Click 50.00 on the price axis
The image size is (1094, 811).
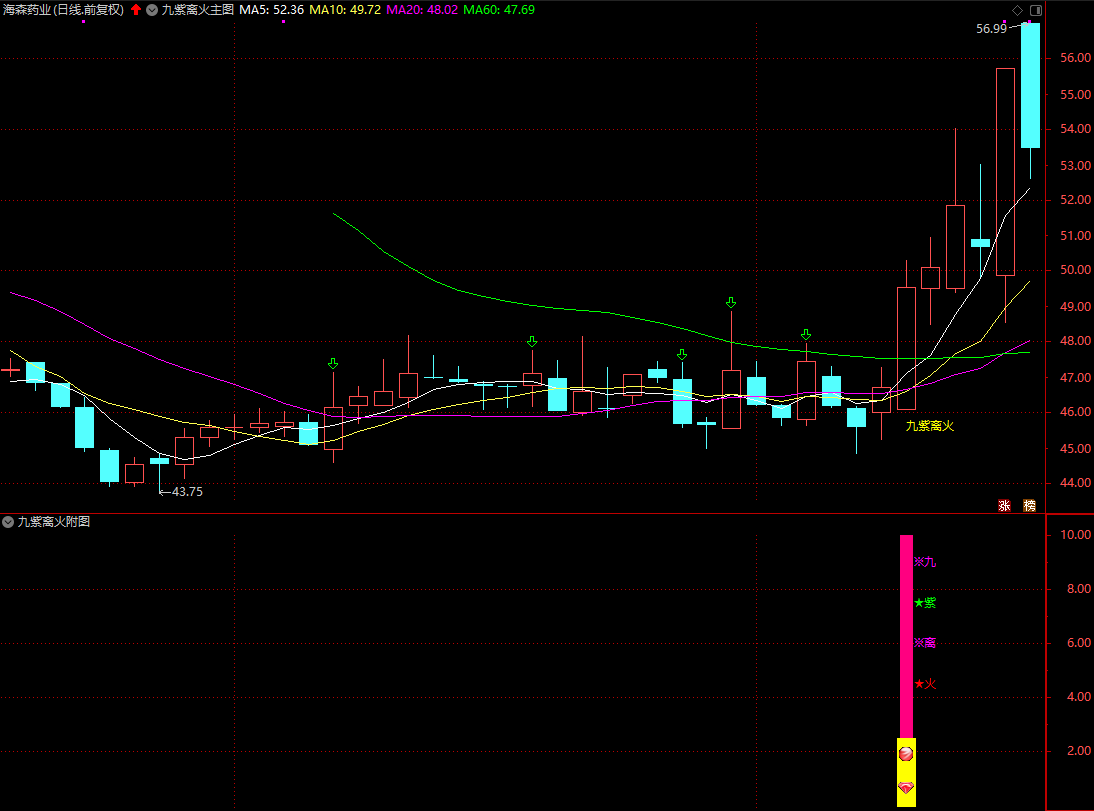[x=1075, y=269]
